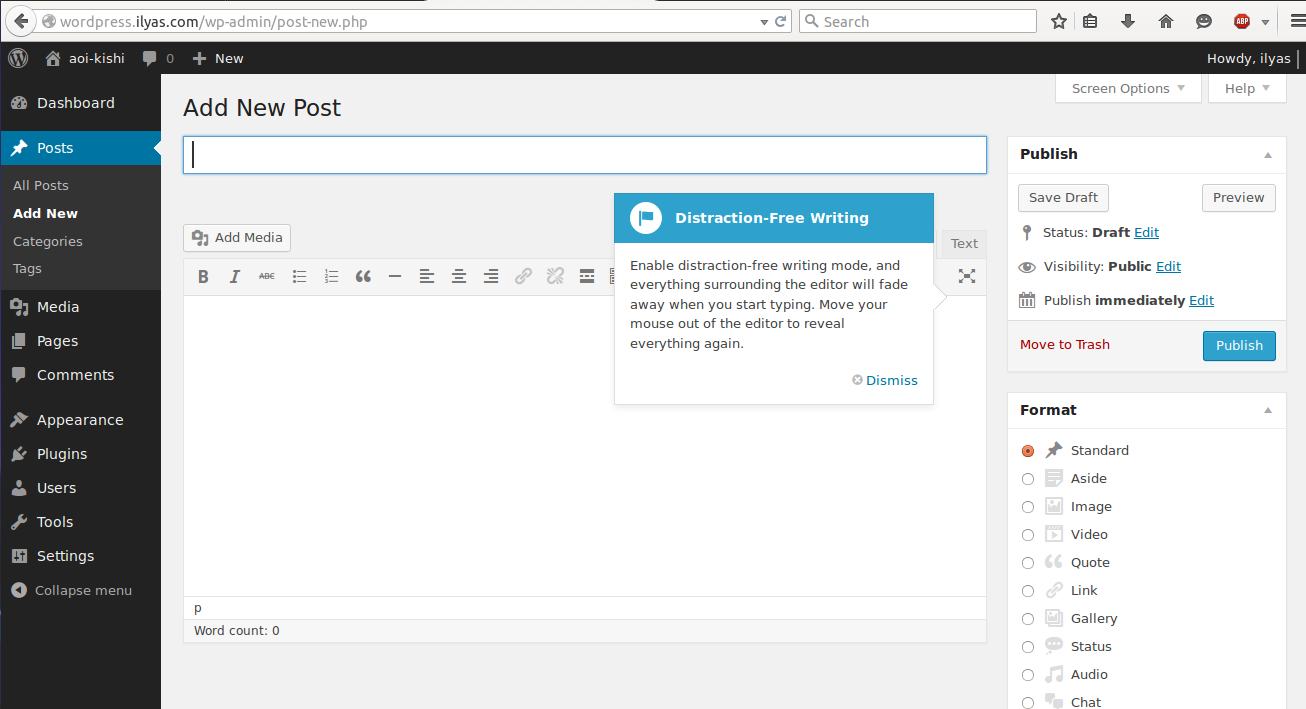Click the blue Publish button
Screen dimensions: 1306x709
click(1239, 345)
